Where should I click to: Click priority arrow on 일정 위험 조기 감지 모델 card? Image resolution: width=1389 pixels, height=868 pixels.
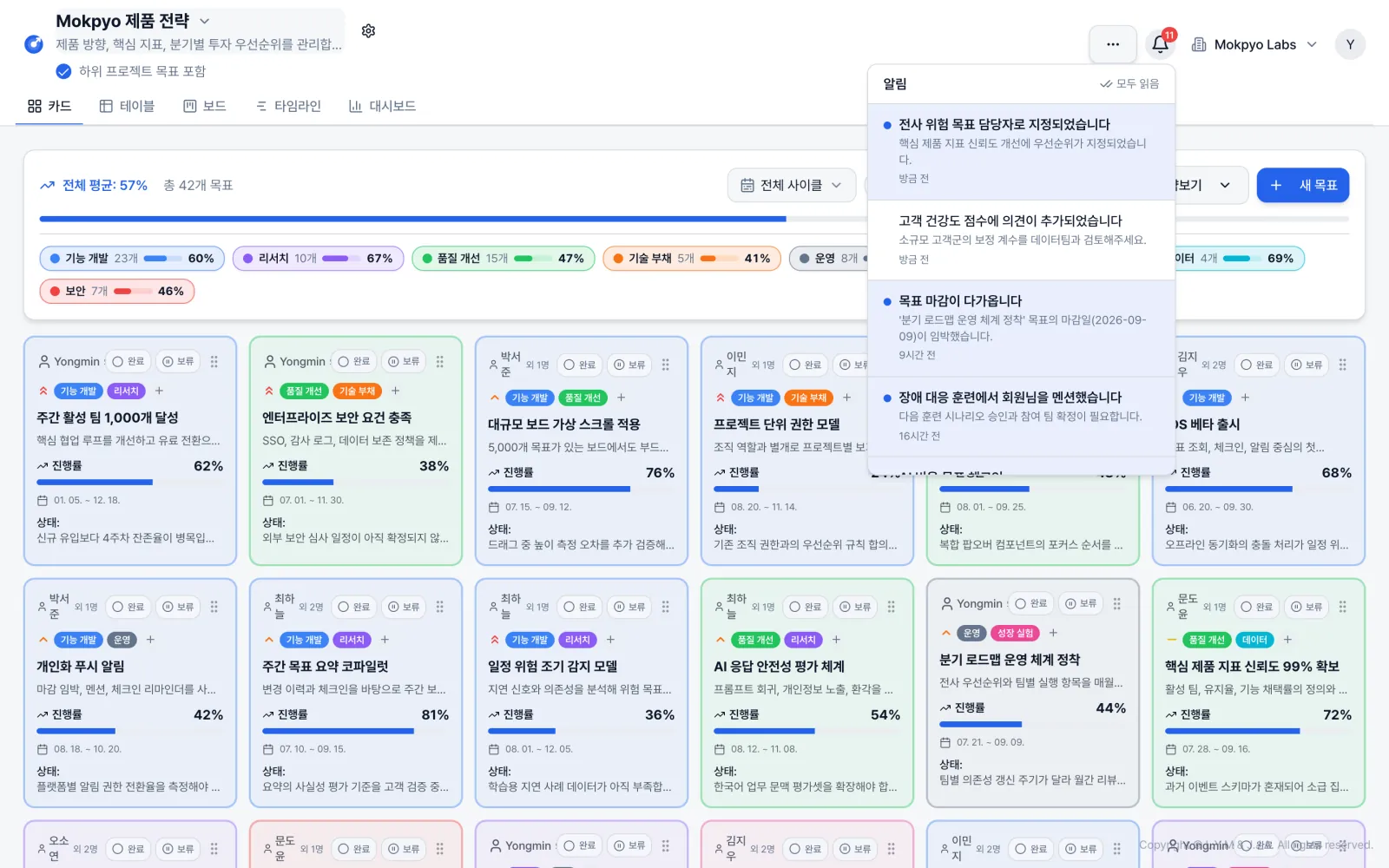495,640
